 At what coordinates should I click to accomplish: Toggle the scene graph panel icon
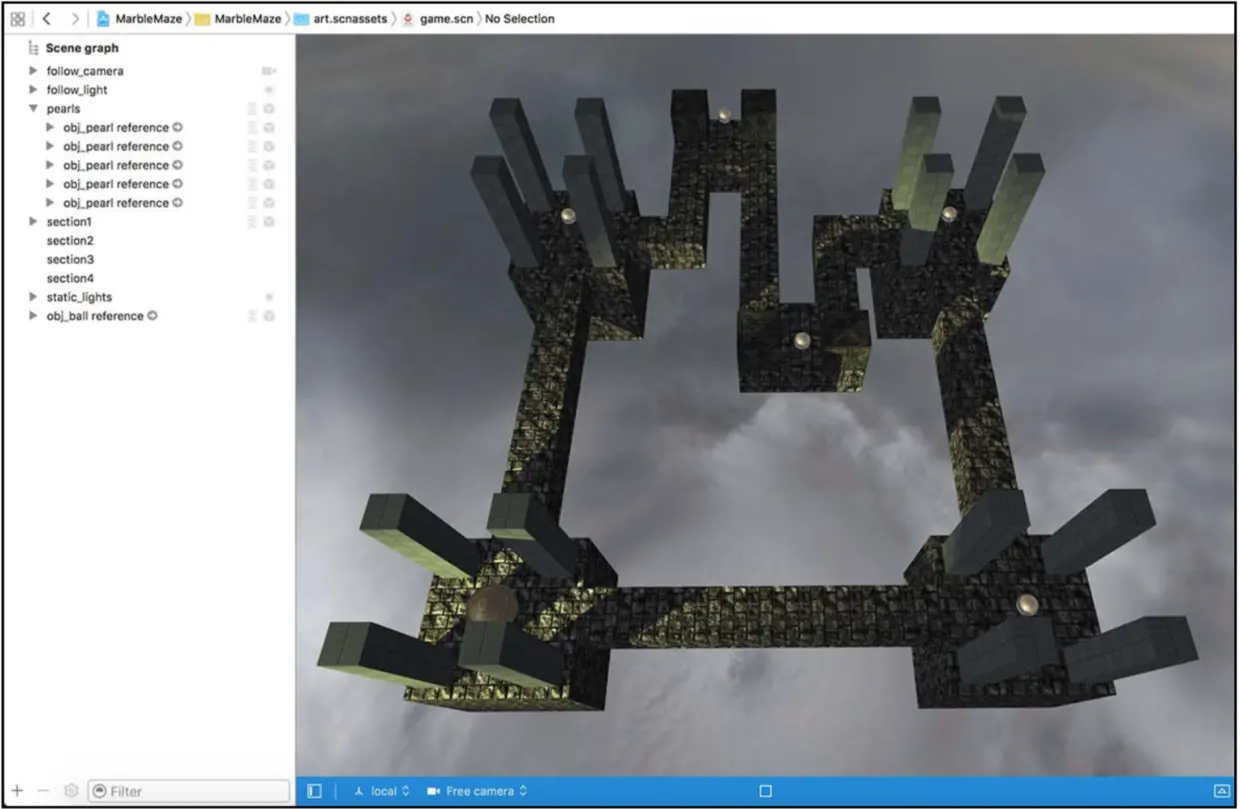click(x=314, y=791)
